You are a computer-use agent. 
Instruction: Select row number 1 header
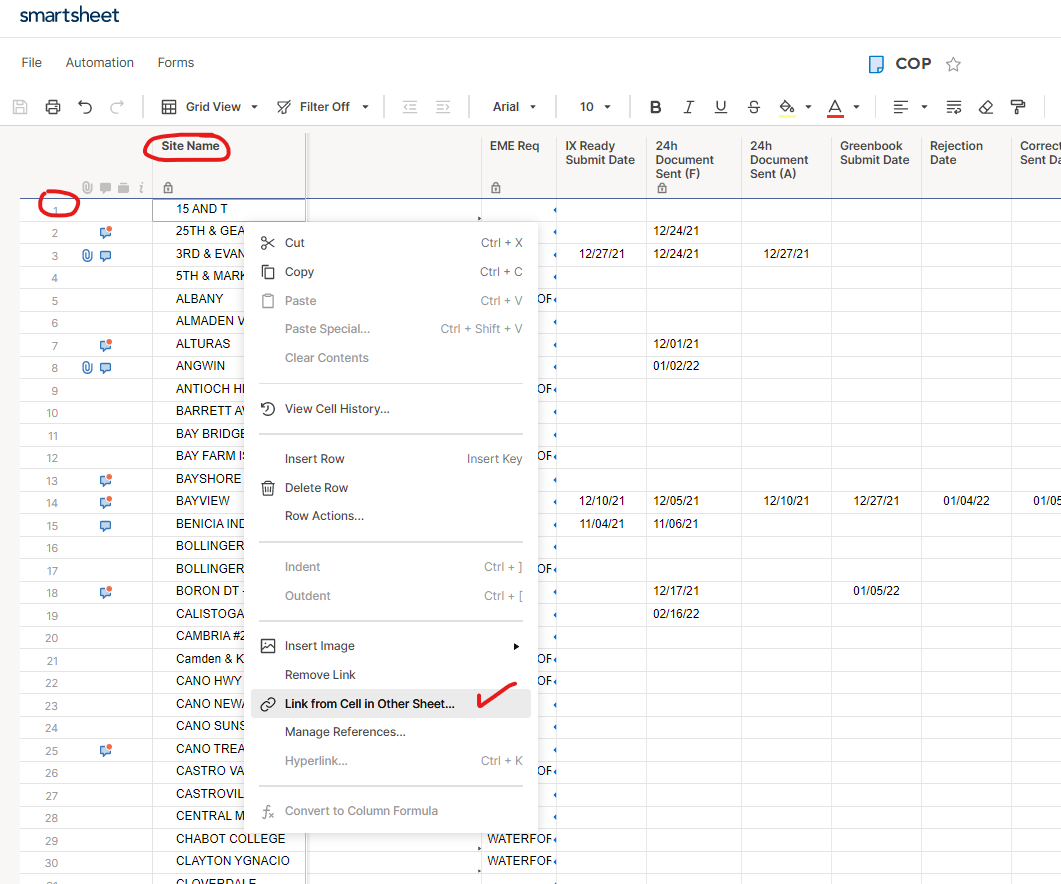tap(54, 209)
